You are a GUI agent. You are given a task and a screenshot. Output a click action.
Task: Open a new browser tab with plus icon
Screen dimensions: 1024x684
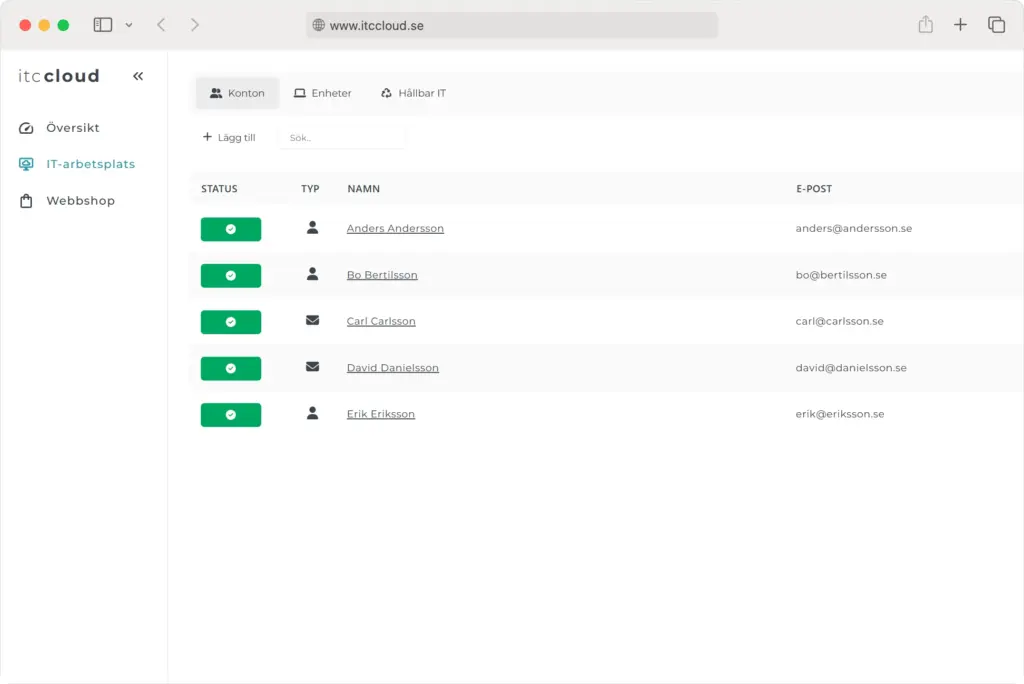point(960,25)
